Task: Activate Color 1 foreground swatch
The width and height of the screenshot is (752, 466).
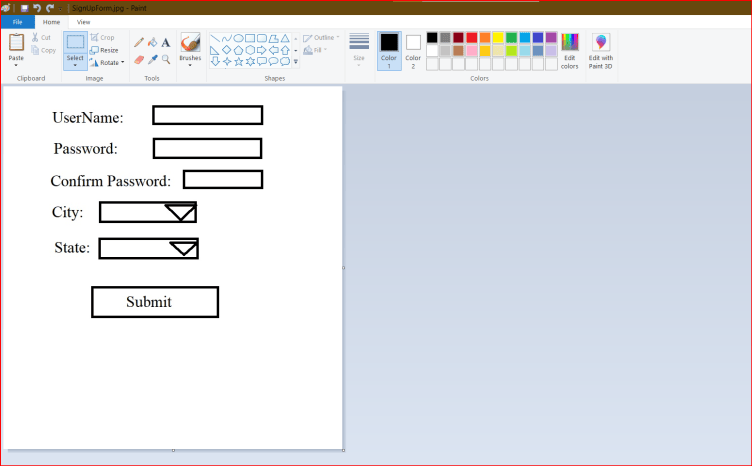Action: (389, 51)
